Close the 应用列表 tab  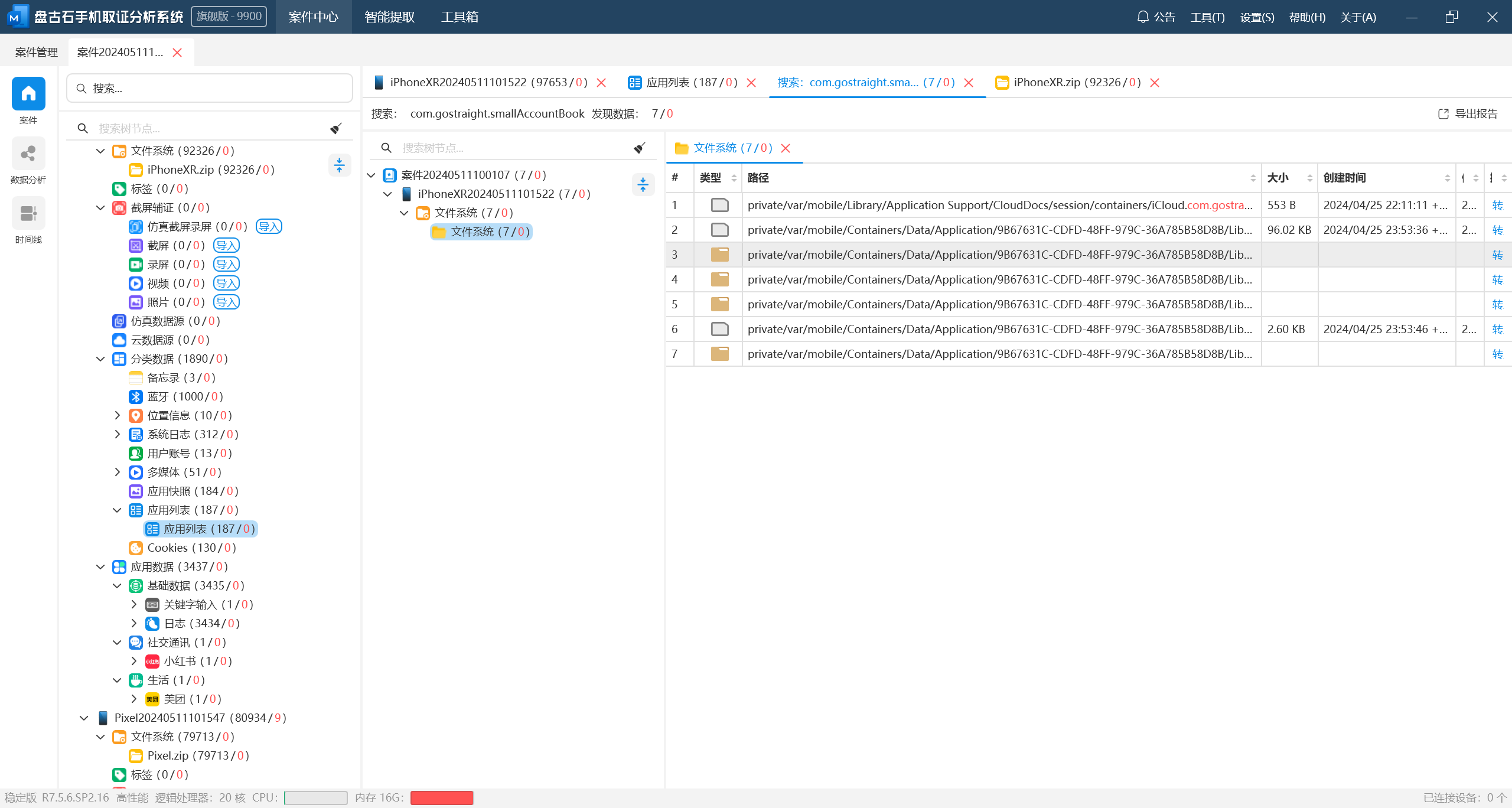coord(751,83)
